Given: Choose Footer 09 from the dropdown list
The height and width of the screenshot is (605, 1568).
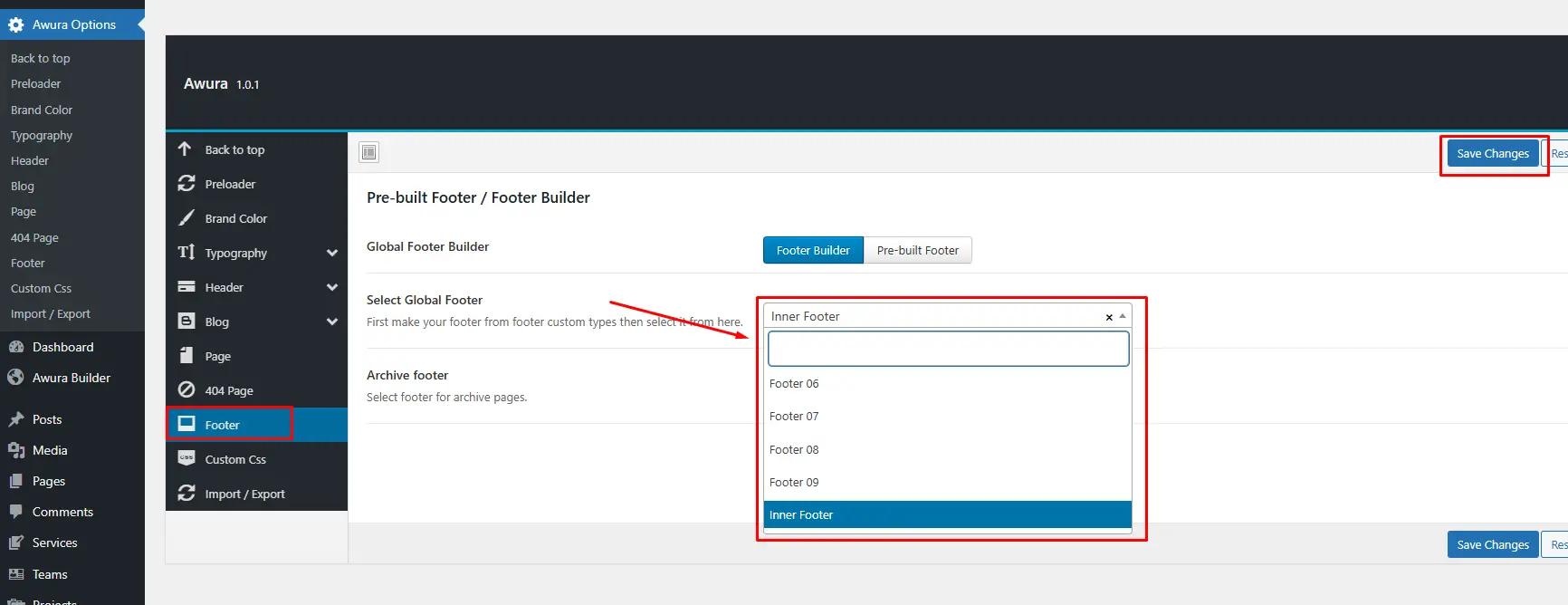Looking at the screenshot, I should tap(948, 482).
